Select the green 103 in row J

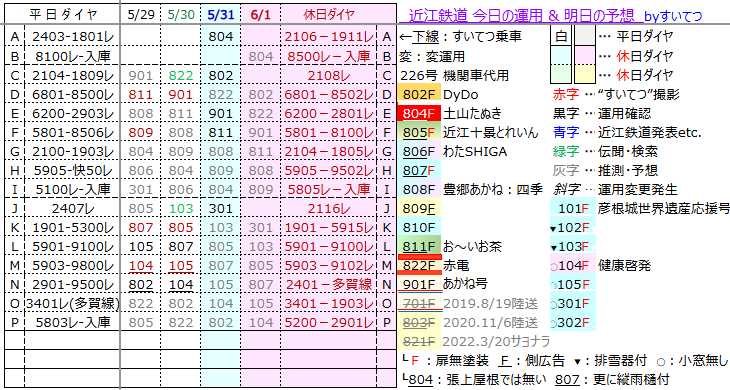tap(181, 208)
